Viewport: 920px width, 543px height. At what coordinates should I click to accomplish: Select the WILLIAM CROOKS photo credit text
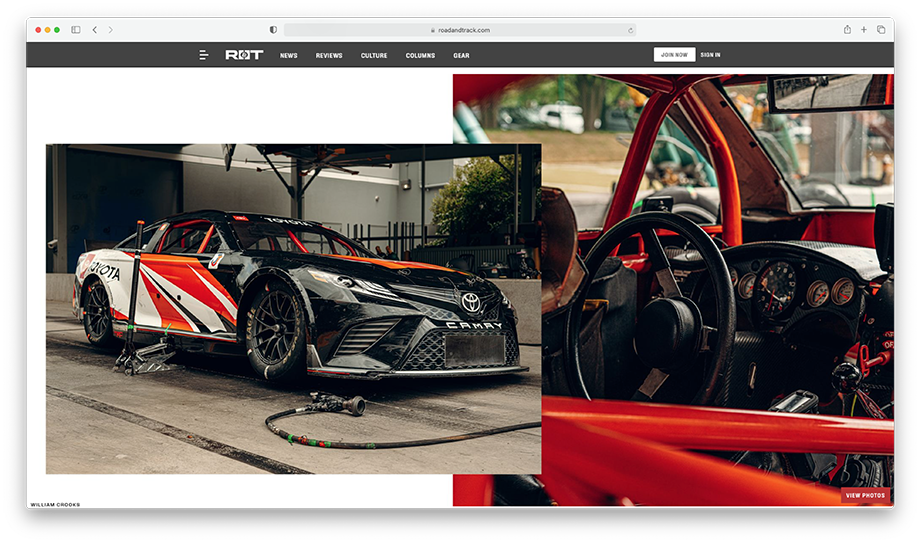pyautogui.click(x=55, y=505)
